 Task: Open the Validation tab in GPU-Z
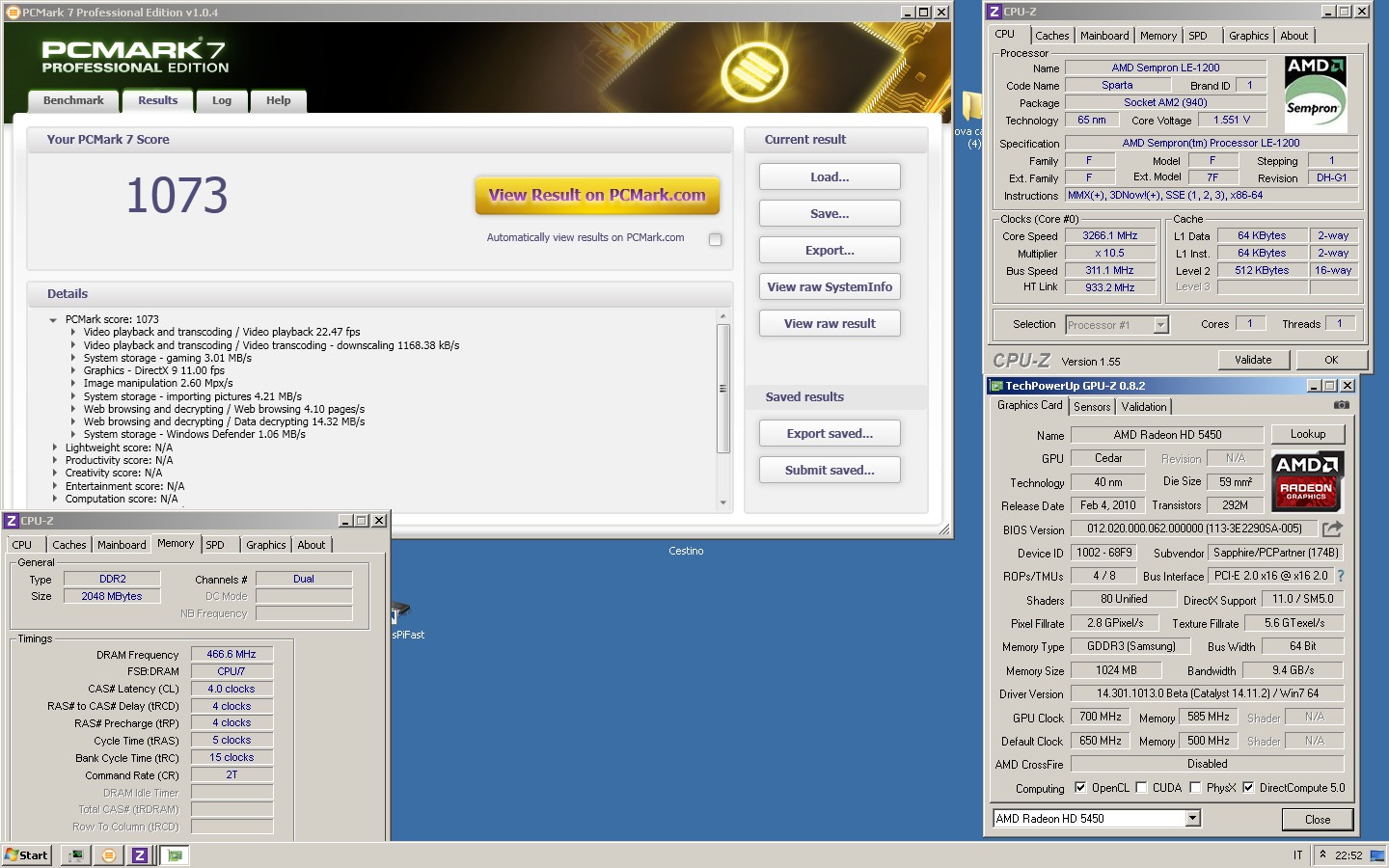(1144, 407)
